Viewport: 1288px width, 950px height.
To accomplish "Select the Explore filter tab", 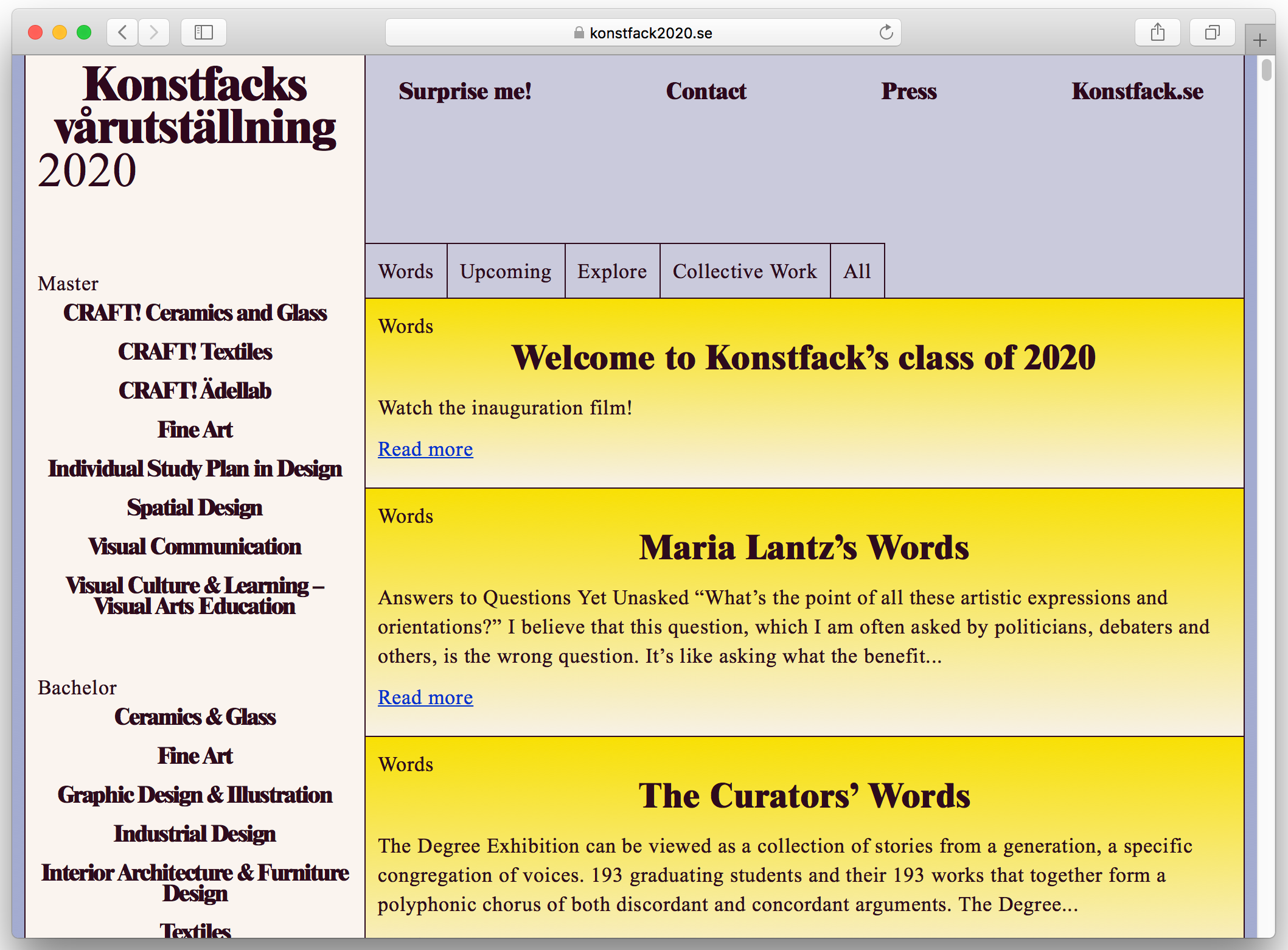I will 612,271.
